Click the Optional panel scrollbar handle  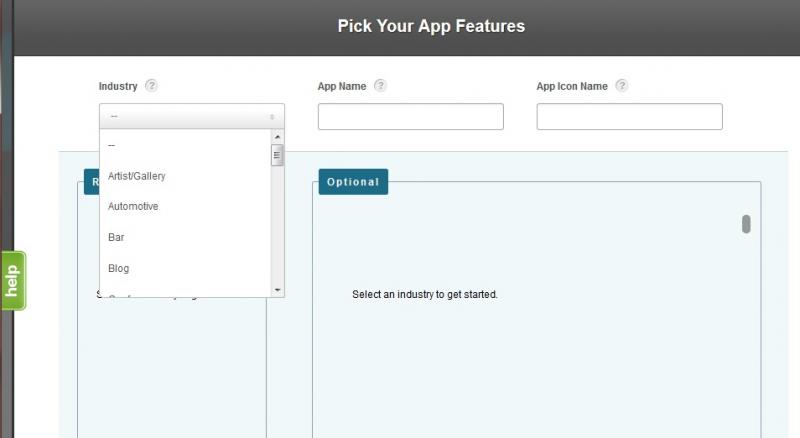[746, 224]
